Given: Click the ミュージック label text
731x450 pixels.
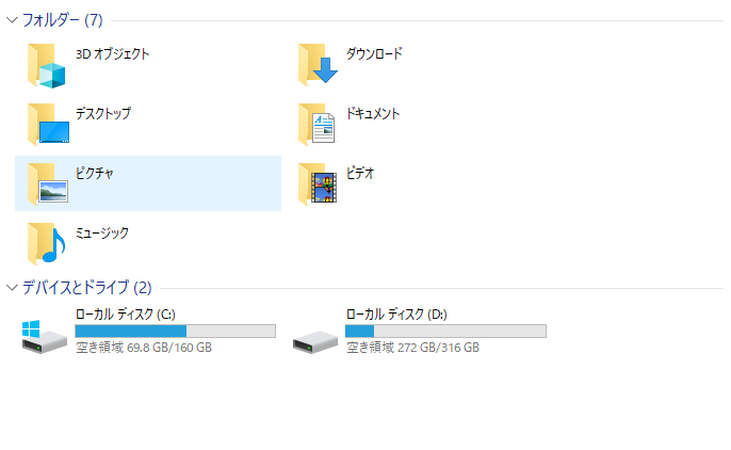Looking at the screenshot, I should coord(102,233).
